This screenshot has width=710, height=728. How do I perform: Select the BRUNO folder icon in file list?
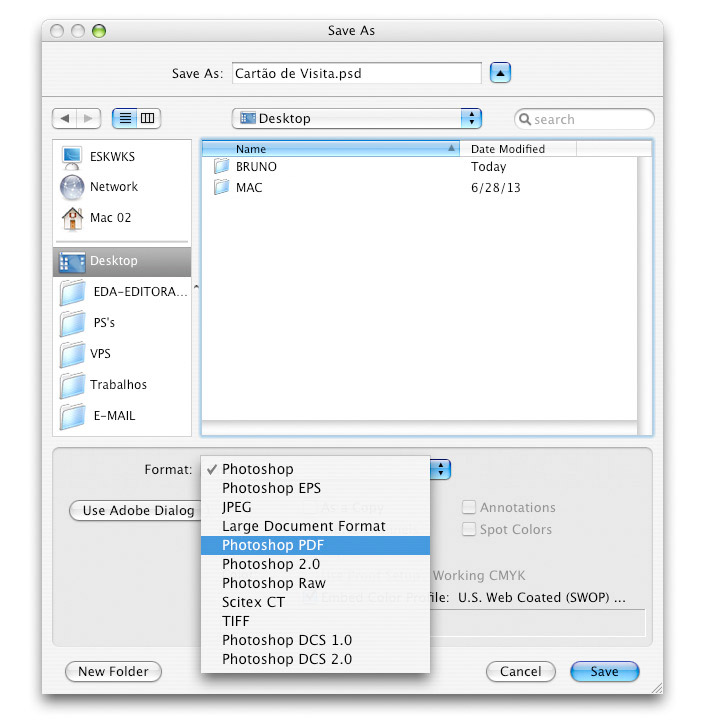pyautogui.click(x=221, y=166)
